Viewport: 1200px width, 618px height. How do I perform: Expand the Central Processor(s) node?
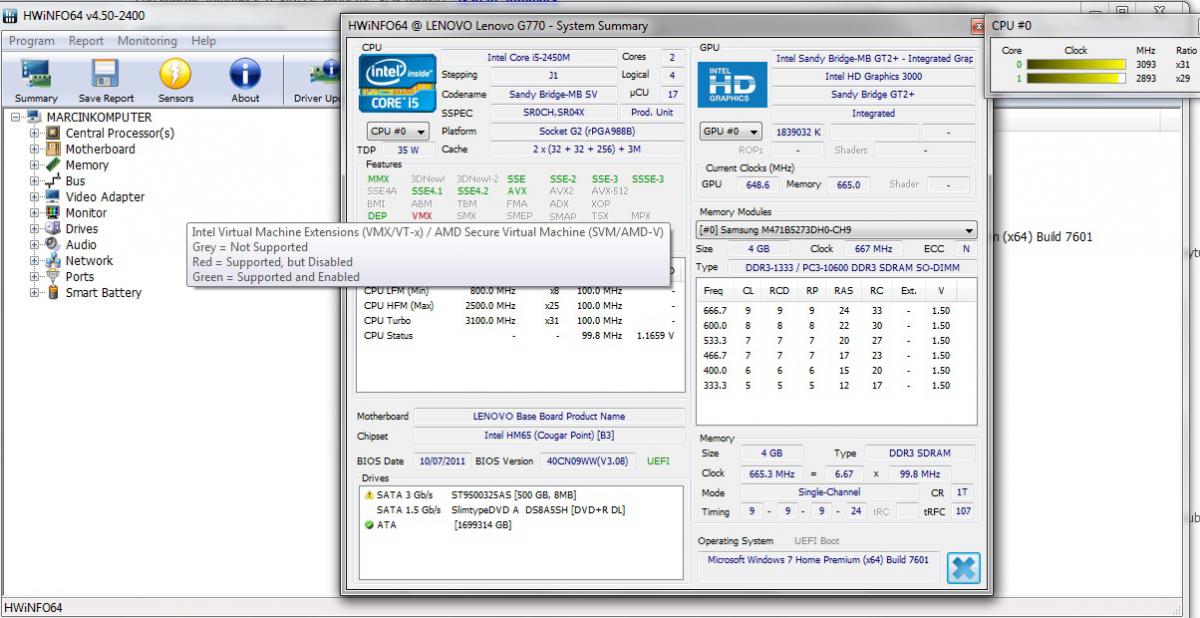tap(35, 133)
